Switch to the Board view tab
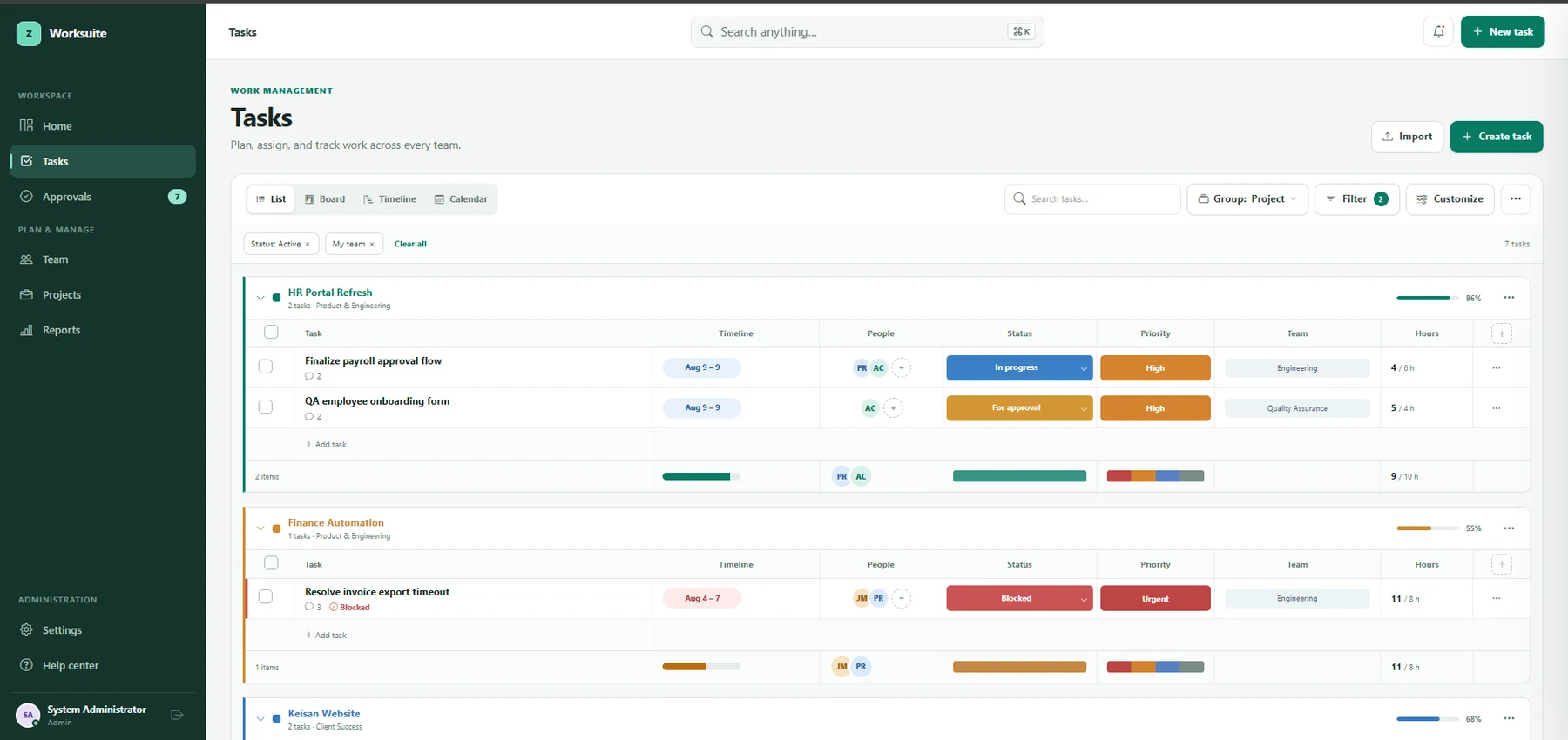1568x740 pixels. pos(325,198)
